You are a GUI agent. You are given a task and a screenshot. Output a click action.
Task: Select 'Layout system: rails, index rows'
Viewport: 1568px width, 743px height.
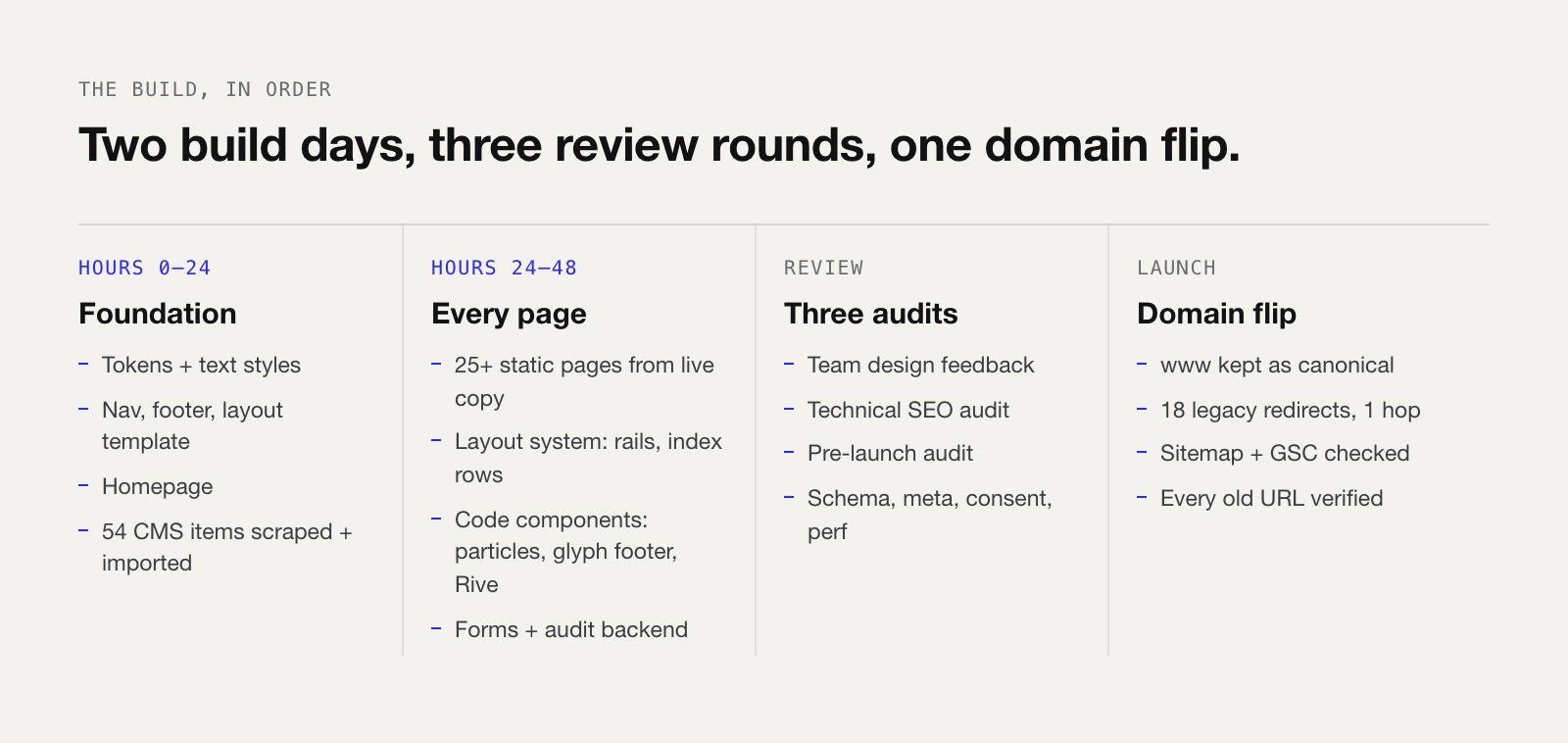pos(588,458)
